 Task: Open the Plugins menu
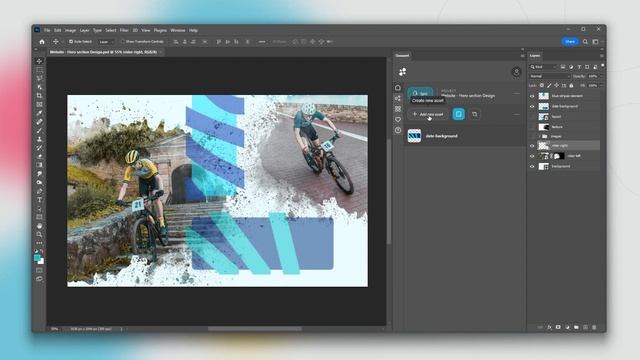tap(160, 30)
